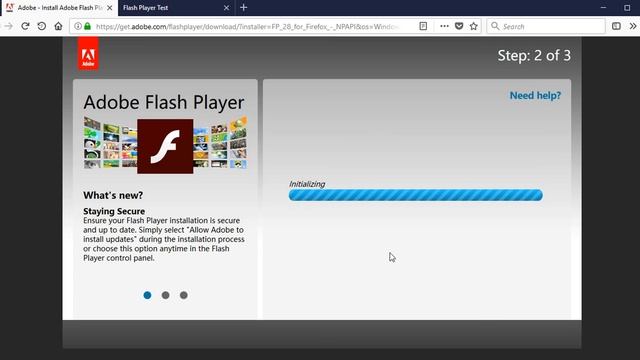The image size is (640, 360).
Task: Switch to the Flash Player Test tab
Action: click(176, 8)
